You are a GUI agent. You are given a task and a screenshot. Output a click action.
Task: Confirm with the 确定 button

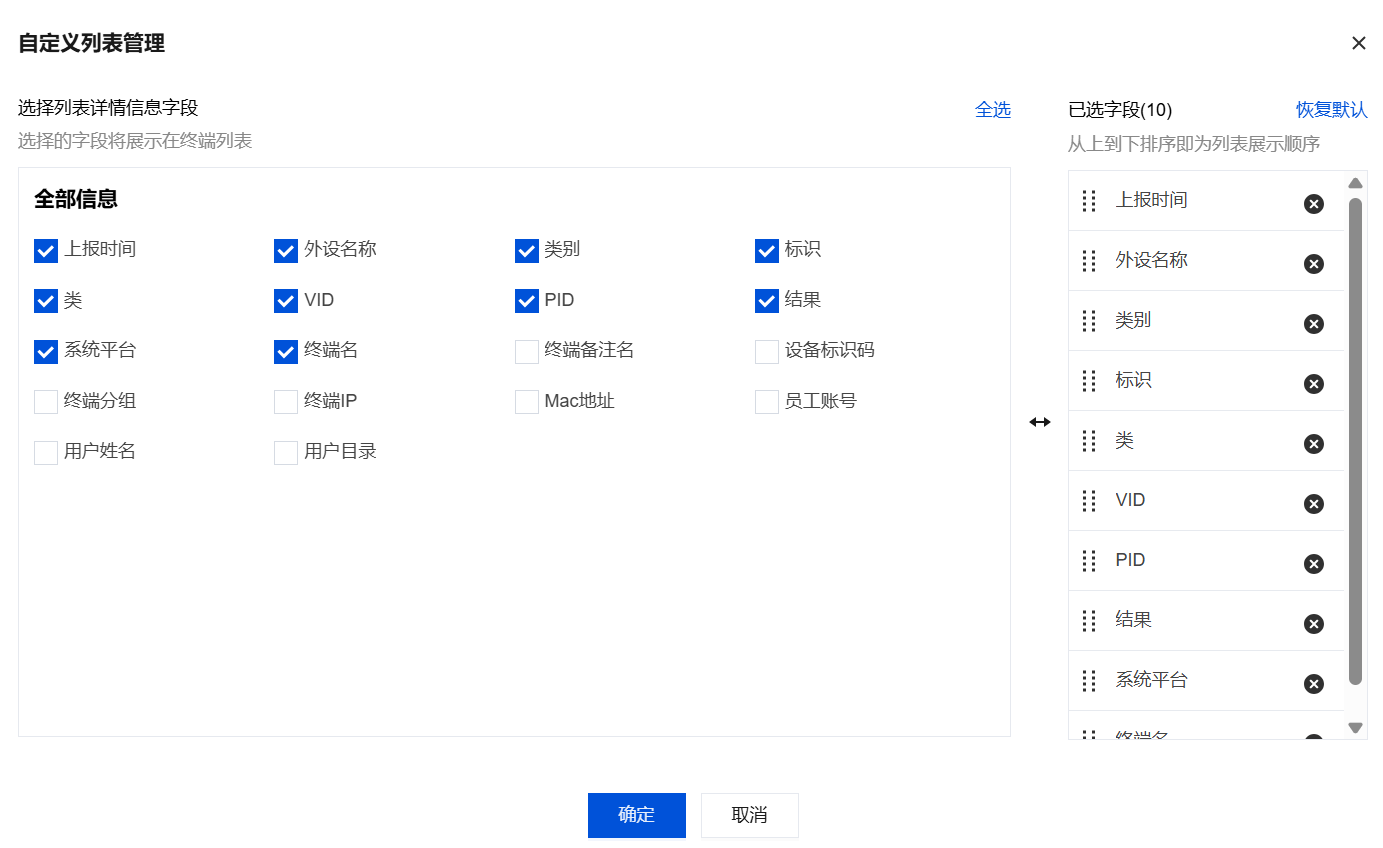click(637, 815)
